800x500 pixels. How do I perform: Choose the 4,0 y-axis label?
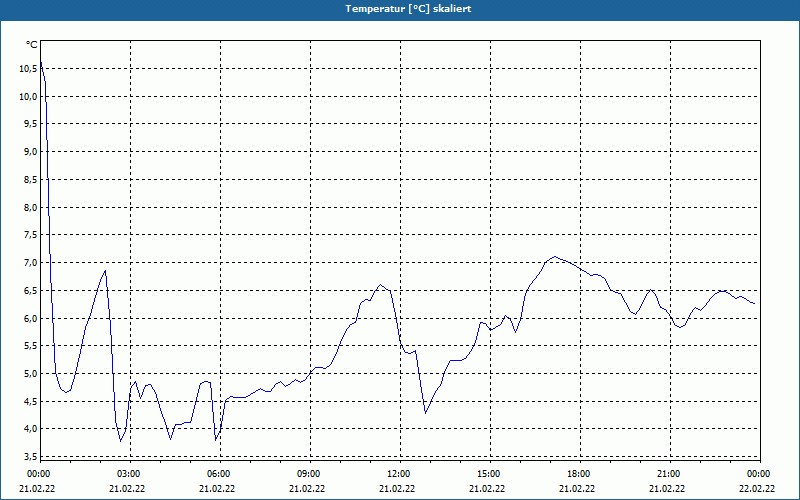(30, 429)
